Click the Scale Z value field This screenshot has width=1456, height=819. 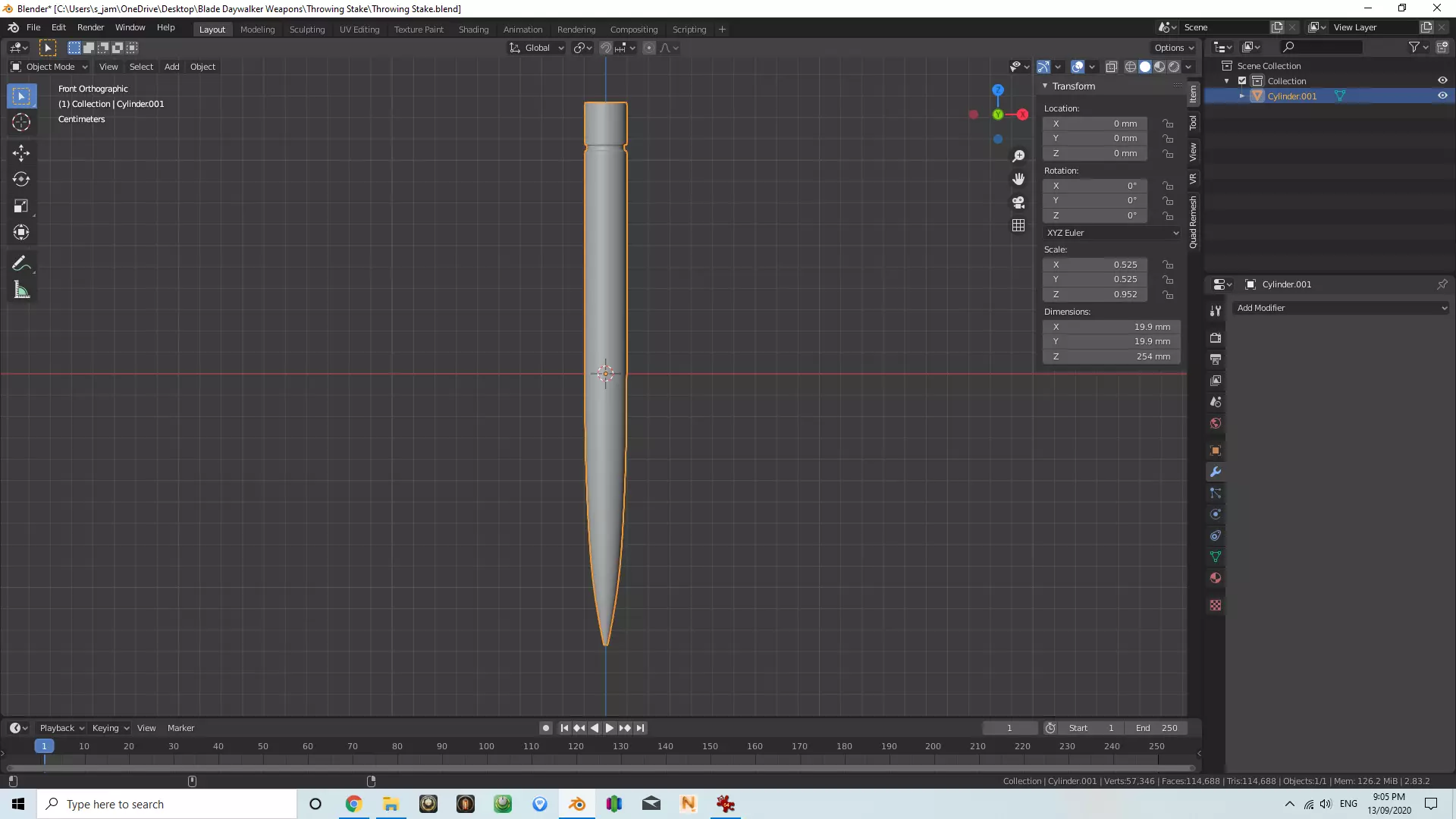tap(1095, 294)
